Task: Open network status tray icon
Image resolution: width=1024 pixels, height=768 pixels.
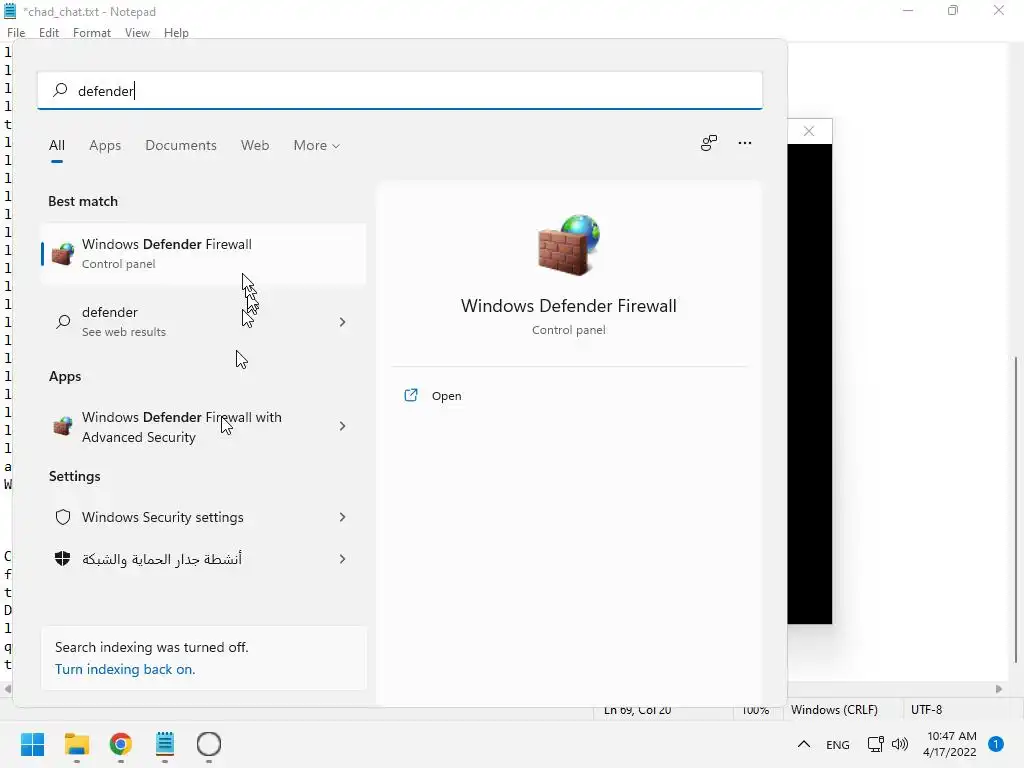Action: 875,744
